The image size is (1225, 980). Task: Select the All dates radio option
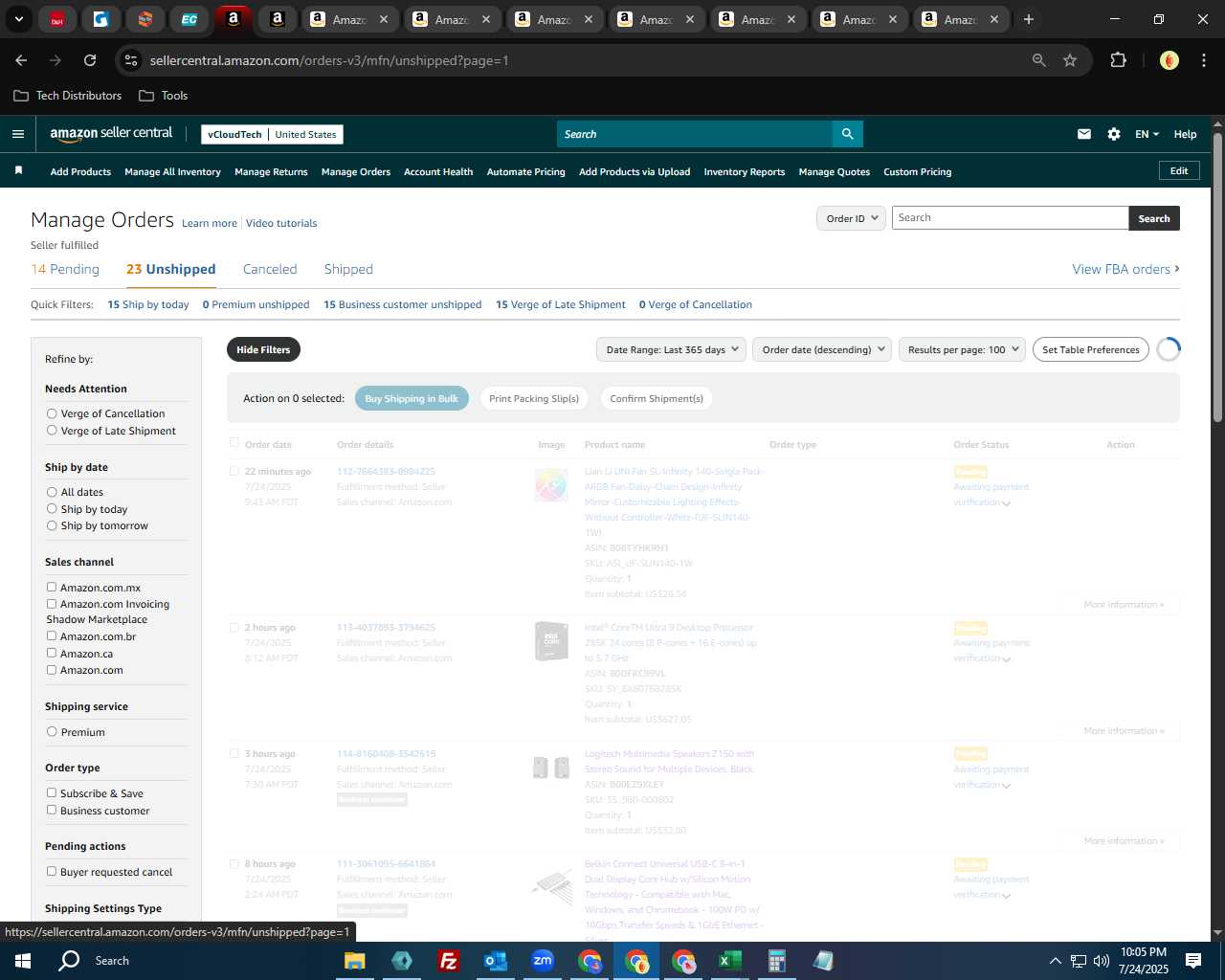coord(52,492)
